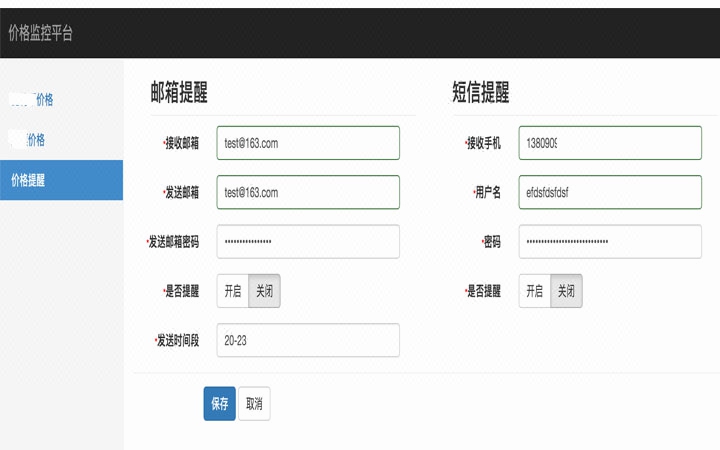The image size is (720, 450).
Task: Click the 价格监控平台 header title
Action: pos(40,33)
